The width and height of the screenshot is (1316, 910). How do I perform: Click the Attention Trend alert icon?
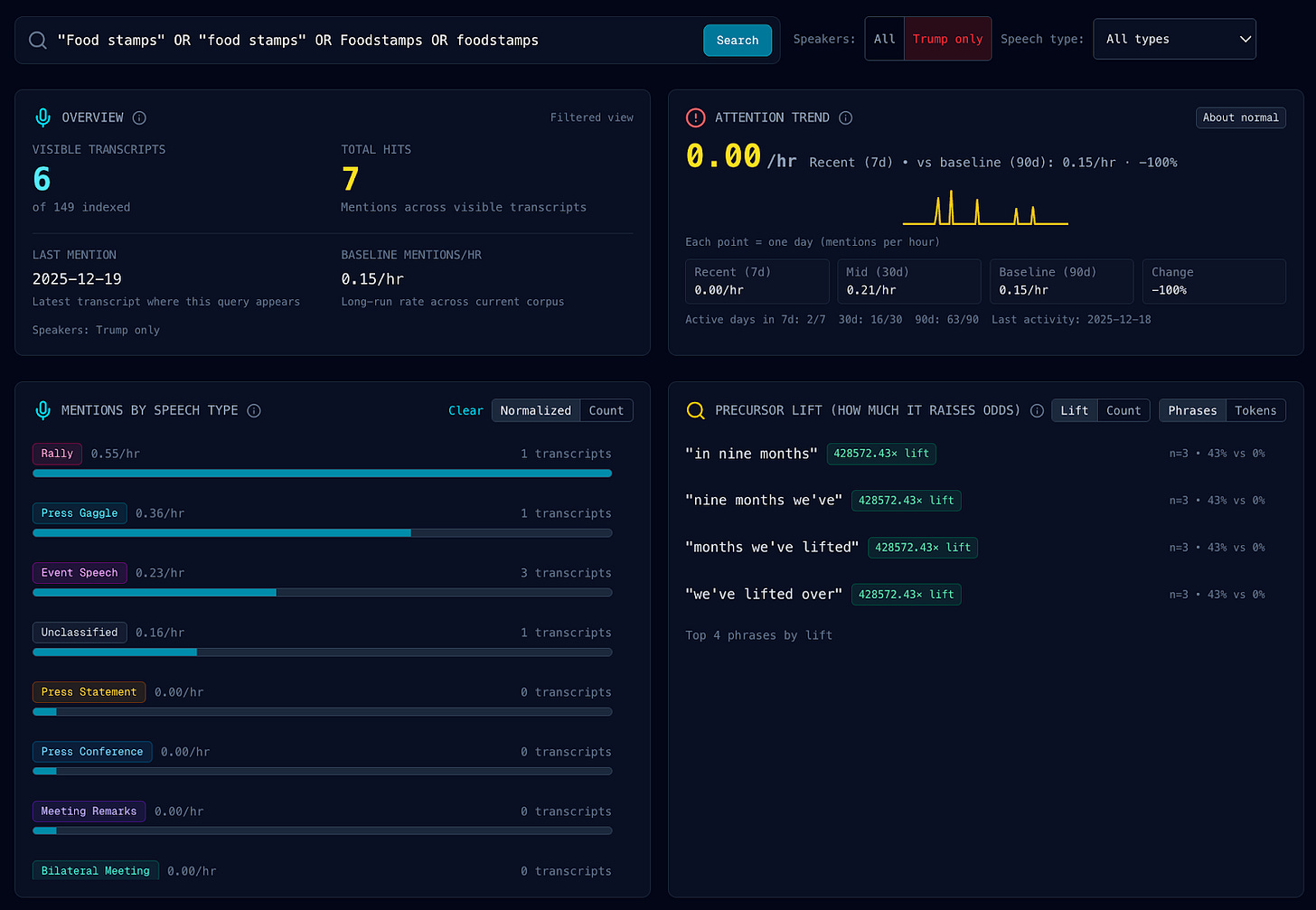pos(695,117)
